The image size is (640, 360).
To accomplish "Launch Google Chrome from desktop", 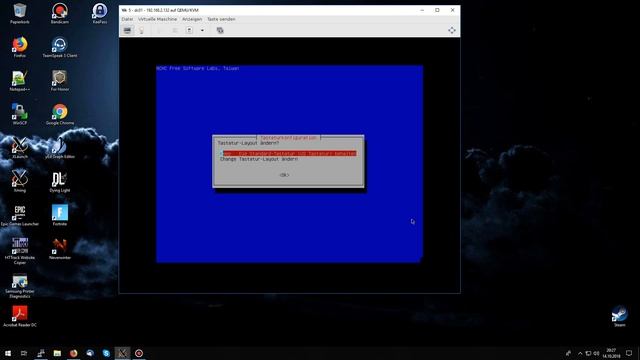I will point(60,114).
